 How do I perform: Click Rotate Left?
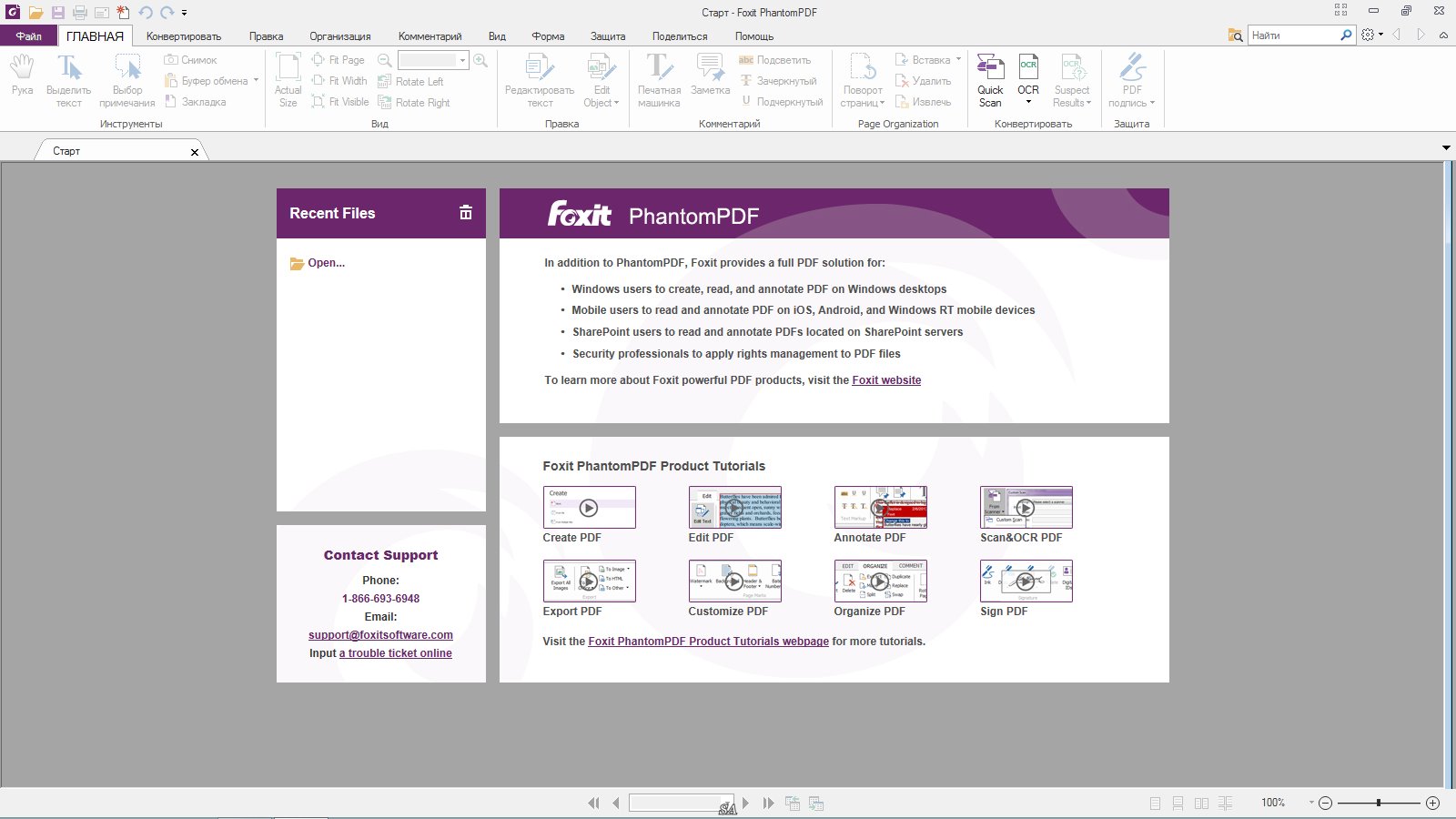(410, 81)
